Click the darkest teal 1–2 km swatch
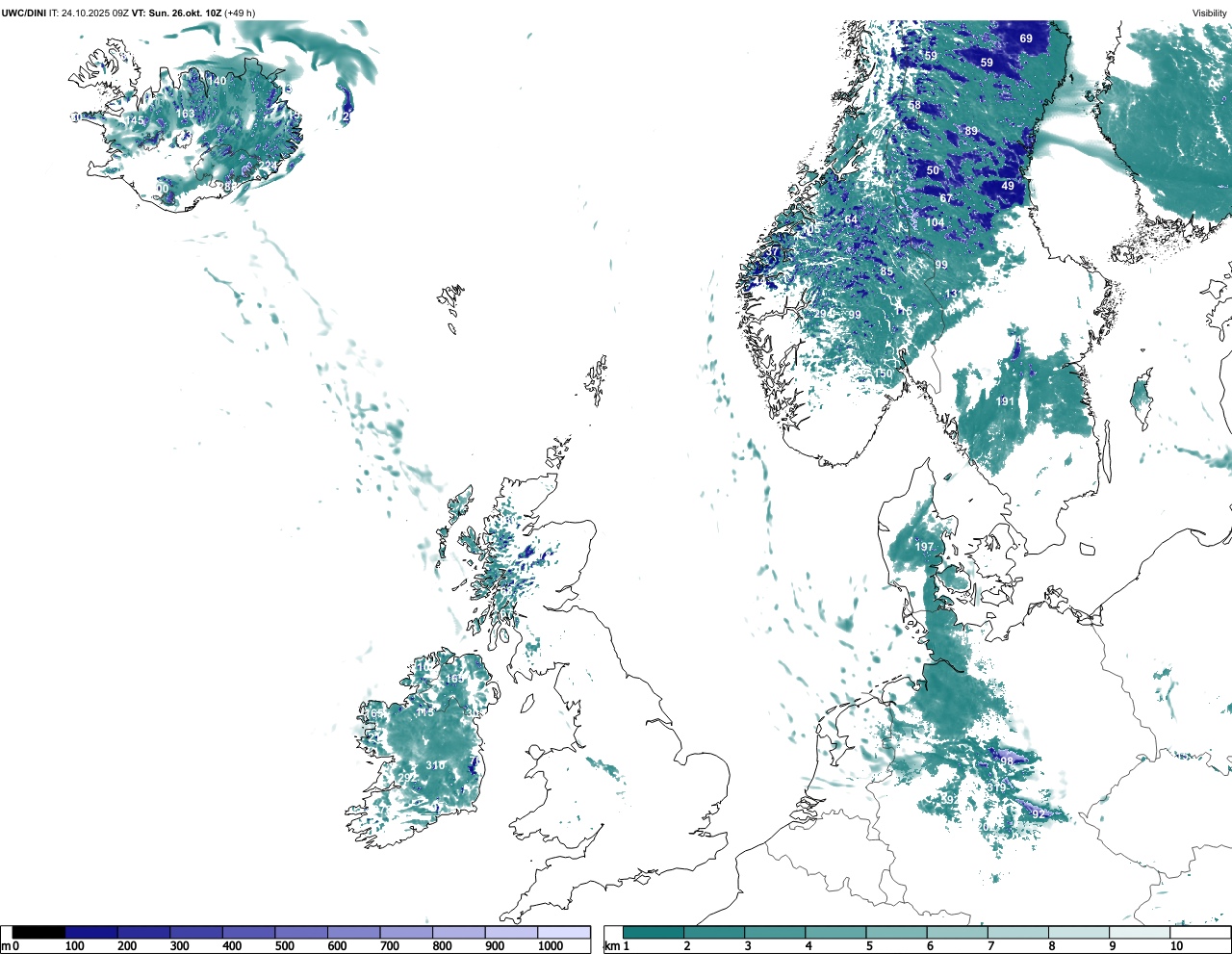 pyautogui.click(x=654, y=933)
